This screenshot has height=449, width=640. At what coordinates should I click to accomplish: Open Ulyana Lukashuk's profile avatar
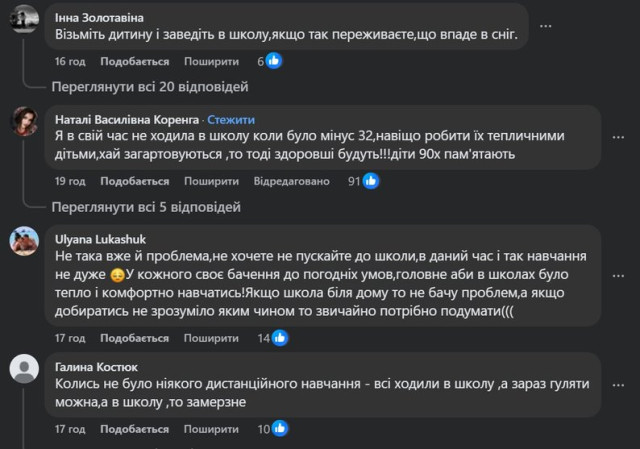24,240
